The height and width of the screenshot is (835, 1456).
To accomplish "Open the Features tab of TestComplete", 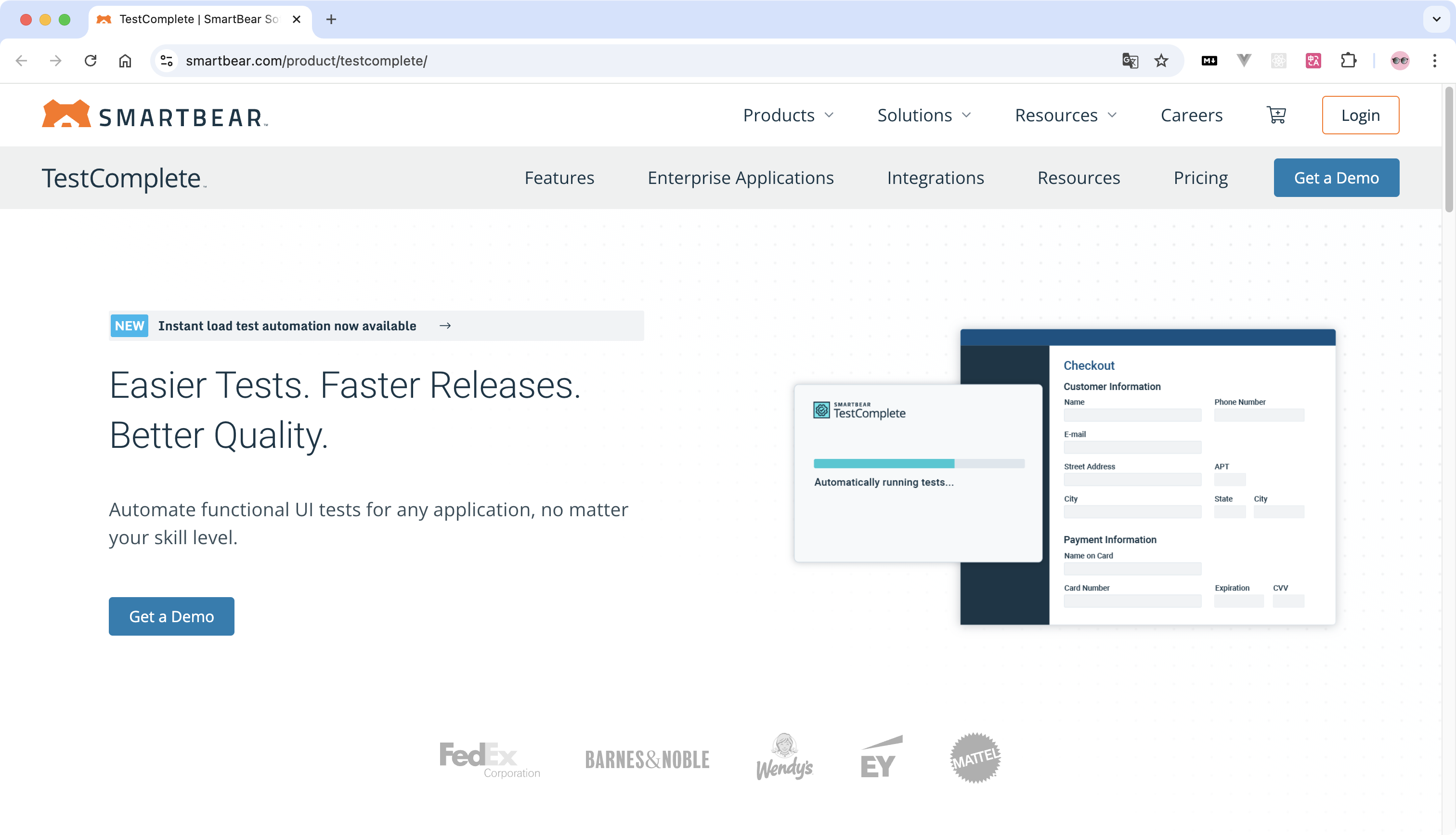I will click(x=559, y=178).
